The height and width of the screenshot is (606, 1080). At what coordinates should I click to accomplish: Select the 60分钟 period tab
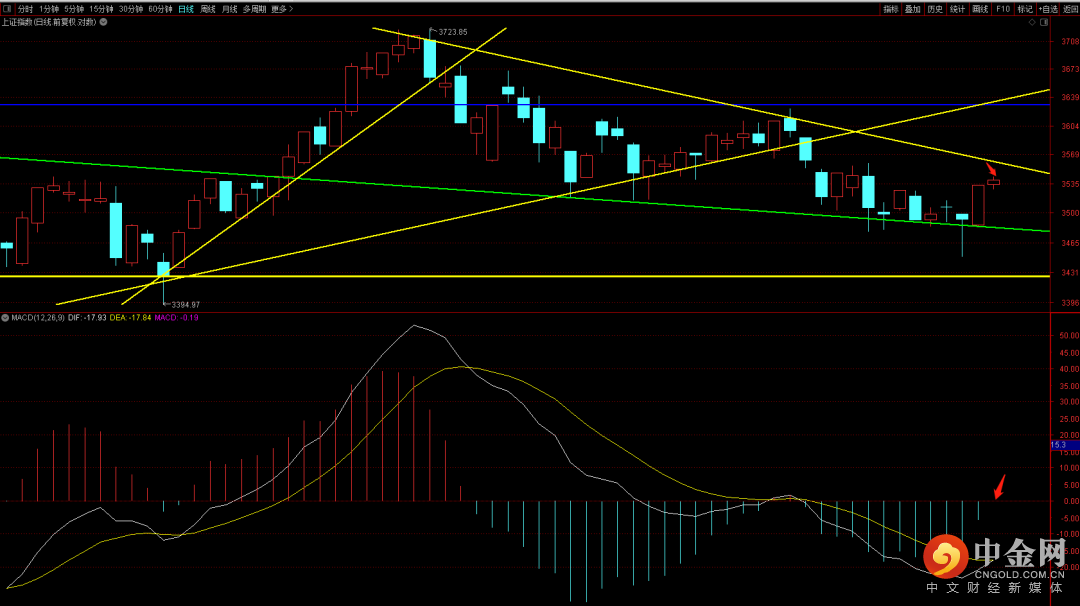point(160,9)
